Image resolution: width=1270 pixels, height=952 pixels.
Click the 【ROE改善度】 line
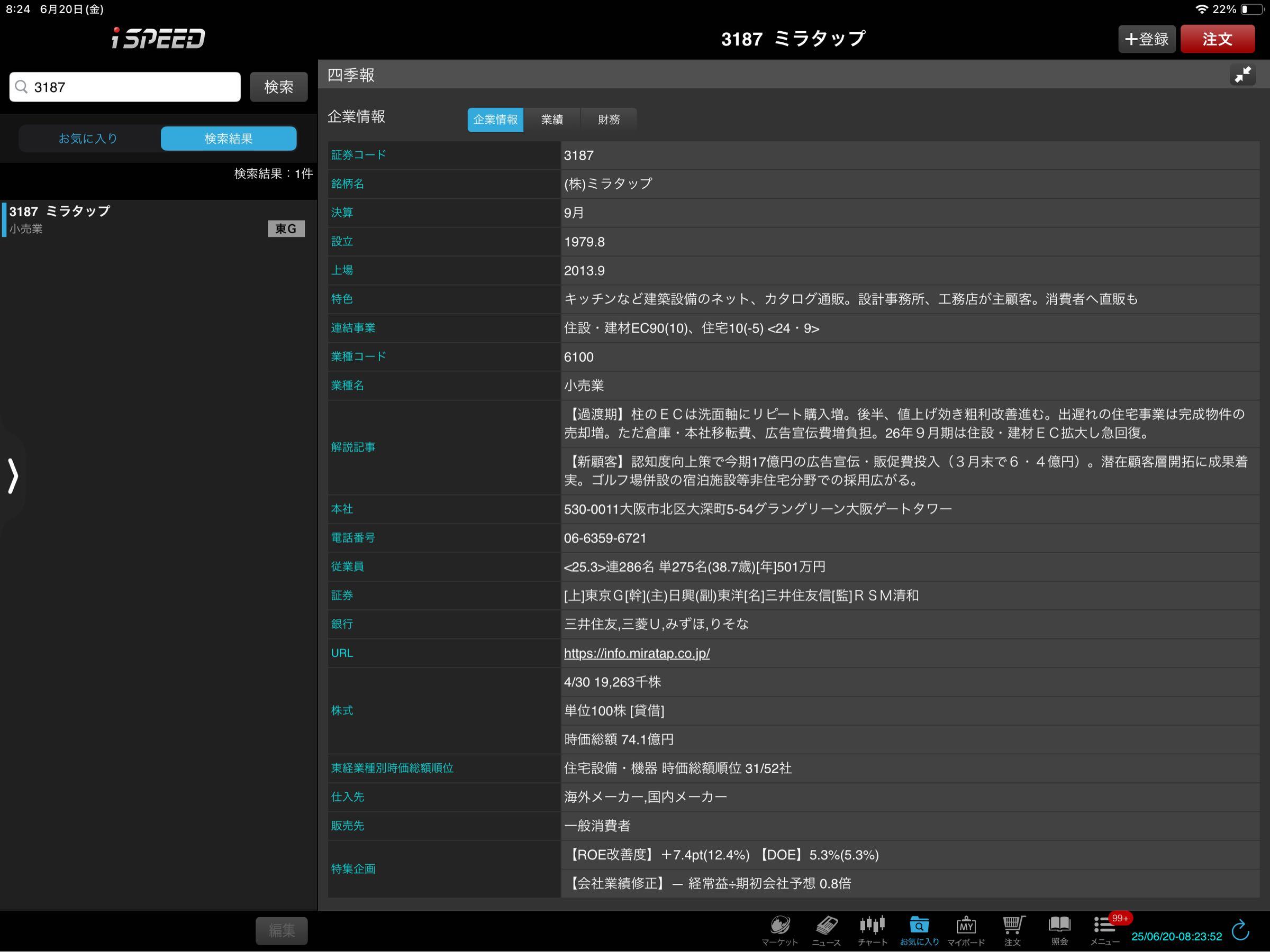click(x=722, y=855)
